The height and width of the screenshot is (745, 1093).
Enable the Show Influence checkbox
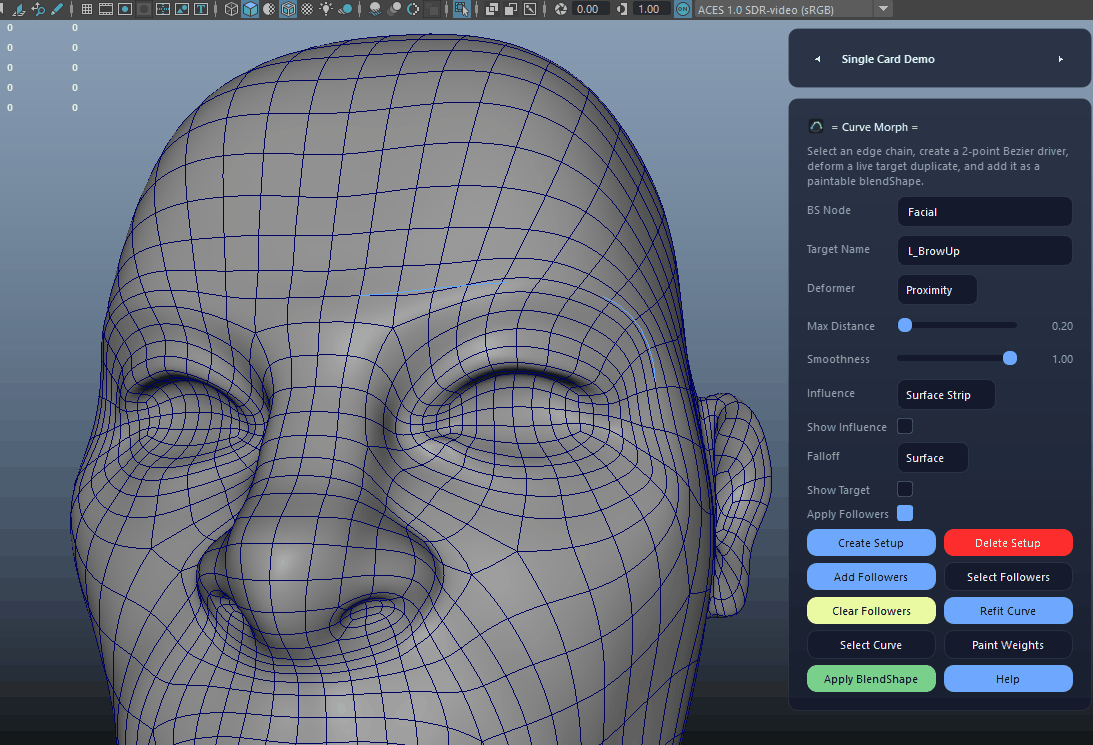click(905, 426)
